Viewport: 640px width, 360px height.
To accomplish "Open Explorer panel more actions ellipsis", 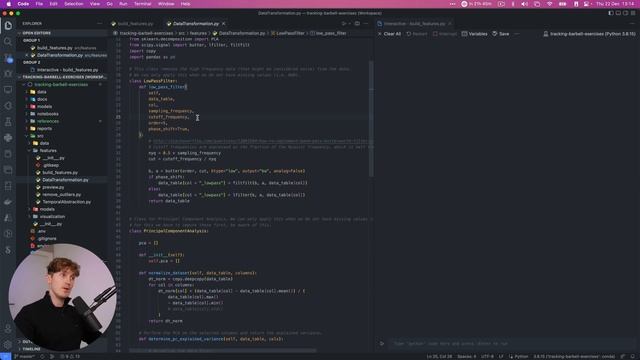I will click(x=100, y=24).
